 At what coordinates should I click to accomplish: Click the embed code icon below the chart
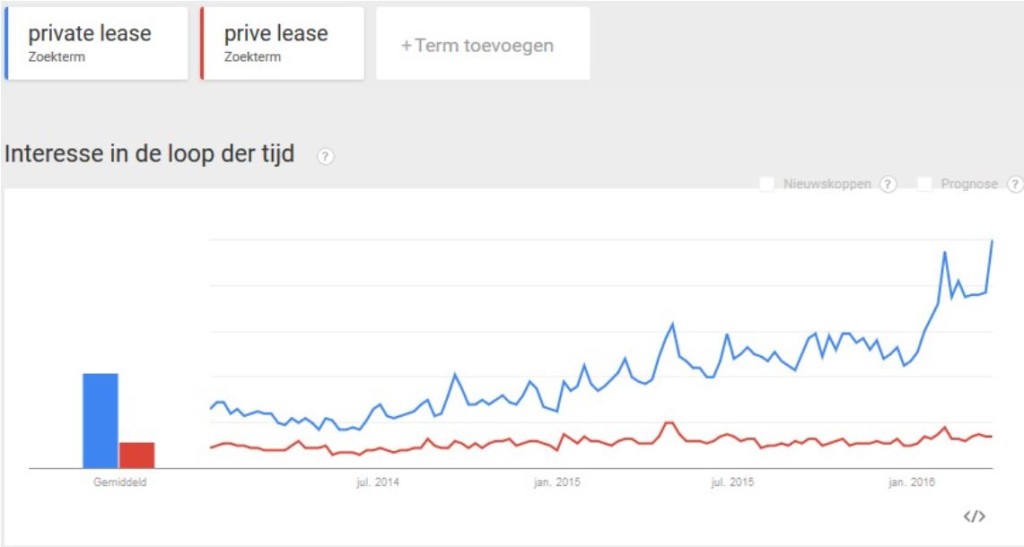pyautogui.click(x=974, y=516)
